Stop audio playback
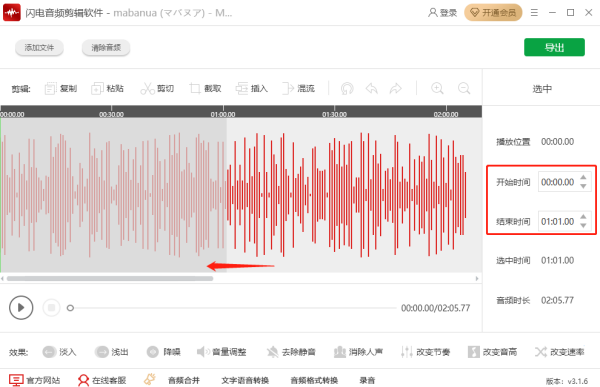 [51, 307]
